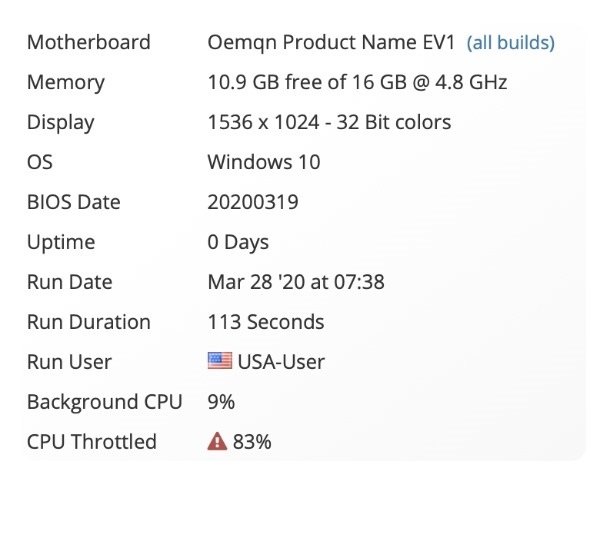
Task: Click the USA flag icon
Action: (x=219, y=362)
